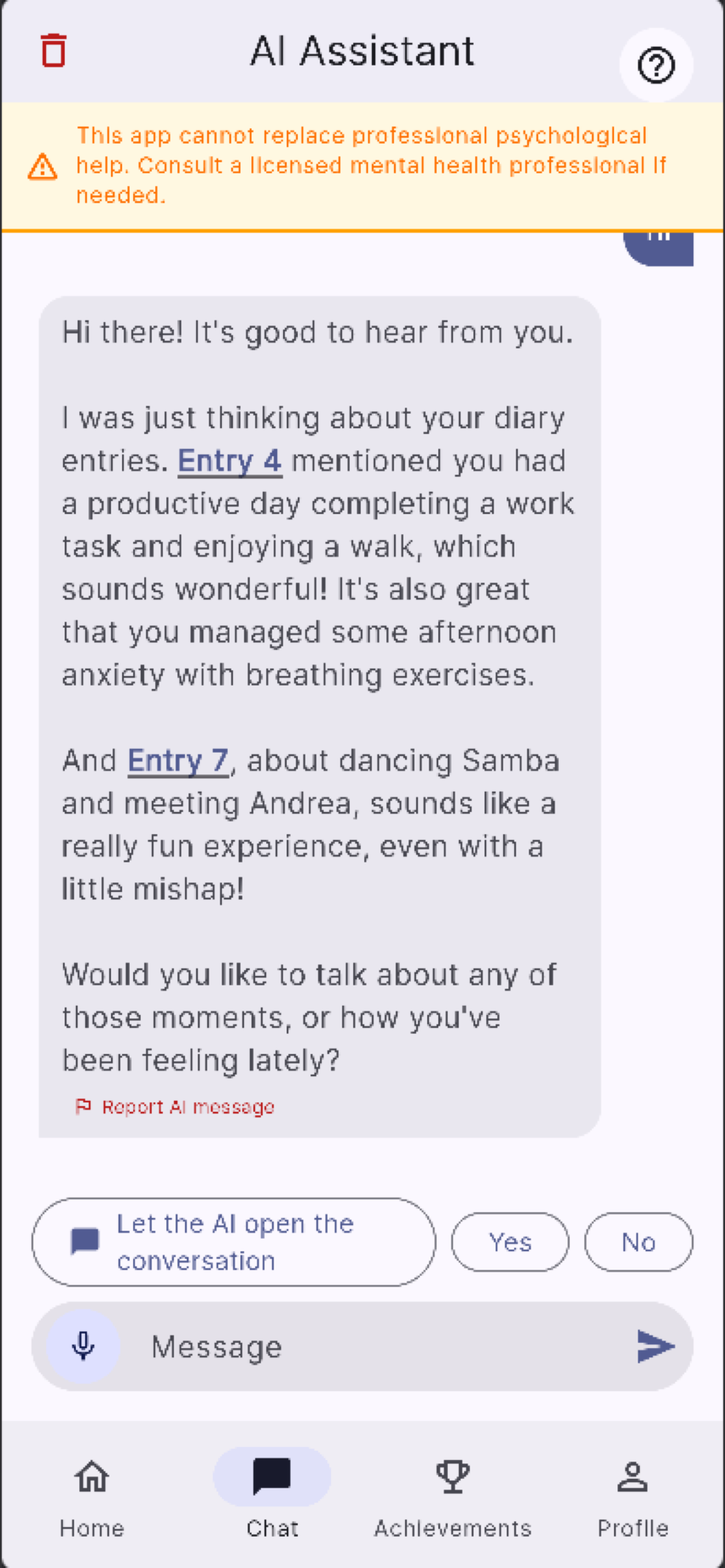
Task: Open the Profile person icon
Action: point(632,1477)
